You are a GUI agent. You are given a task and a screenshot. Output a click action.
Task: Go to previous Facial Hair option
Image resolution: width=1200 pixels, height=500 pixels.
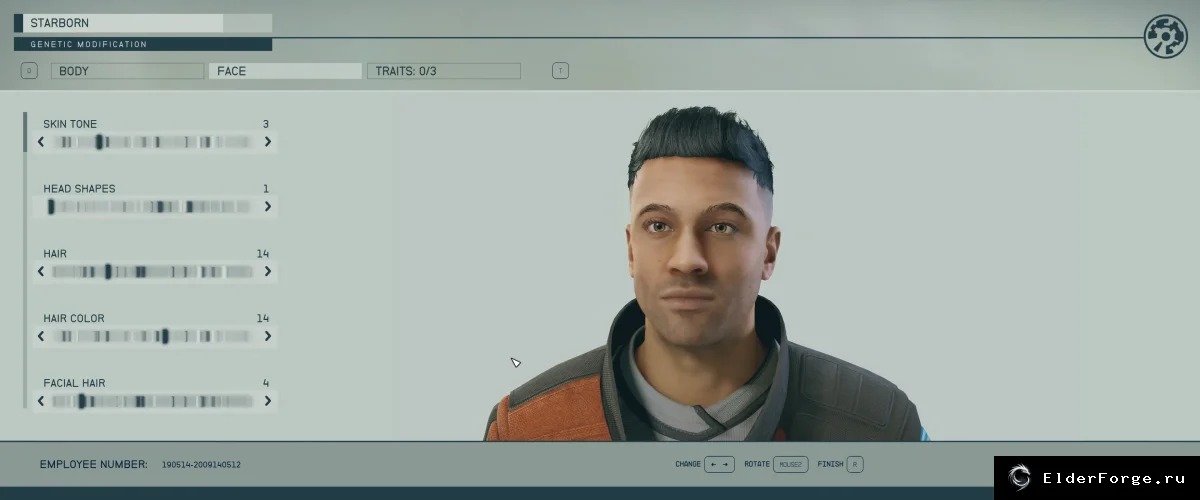41,401
